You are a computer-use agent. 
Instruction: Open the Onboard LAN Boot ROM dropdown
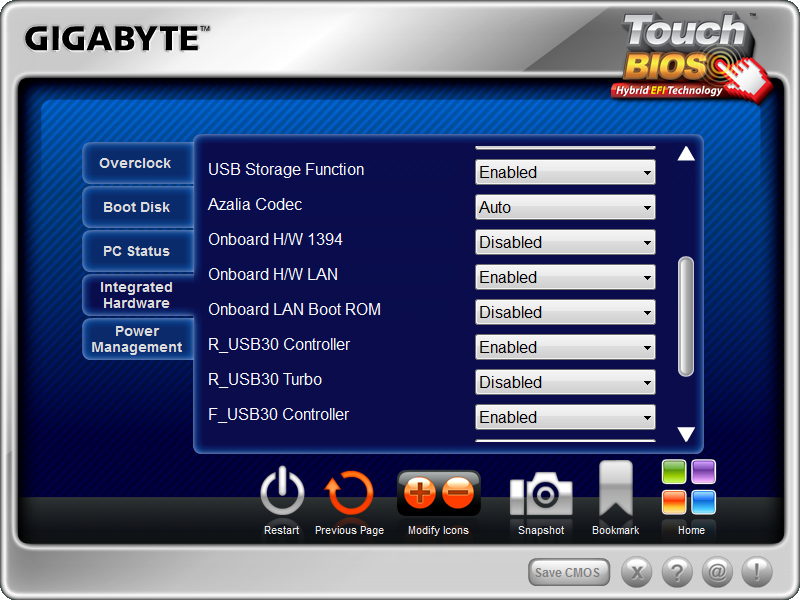click(x=565, y=312)
